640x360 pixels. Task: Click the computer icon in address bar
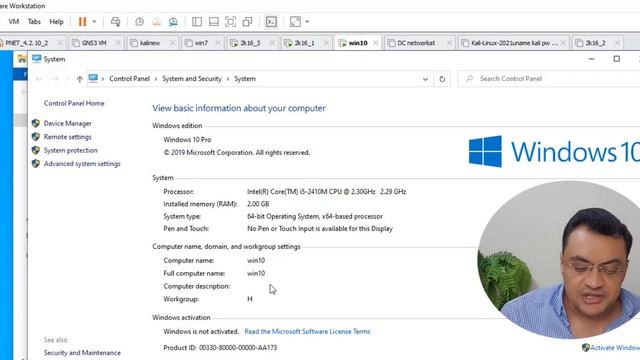tap(93, 78)
